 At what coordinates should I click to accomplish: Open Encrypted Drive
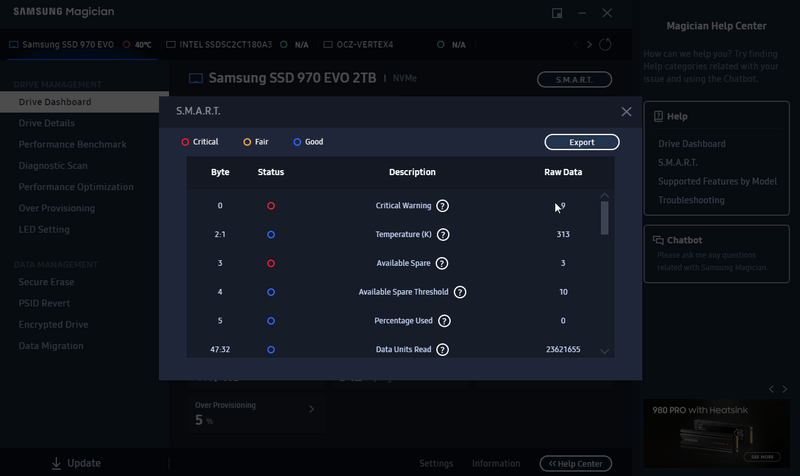tap(54, 325)
